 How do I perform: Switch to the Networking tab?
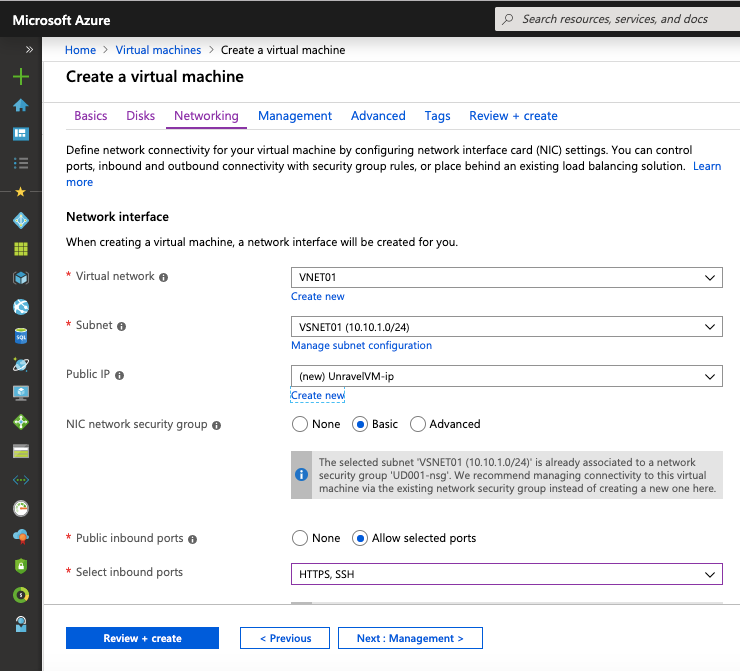(206, 116)
